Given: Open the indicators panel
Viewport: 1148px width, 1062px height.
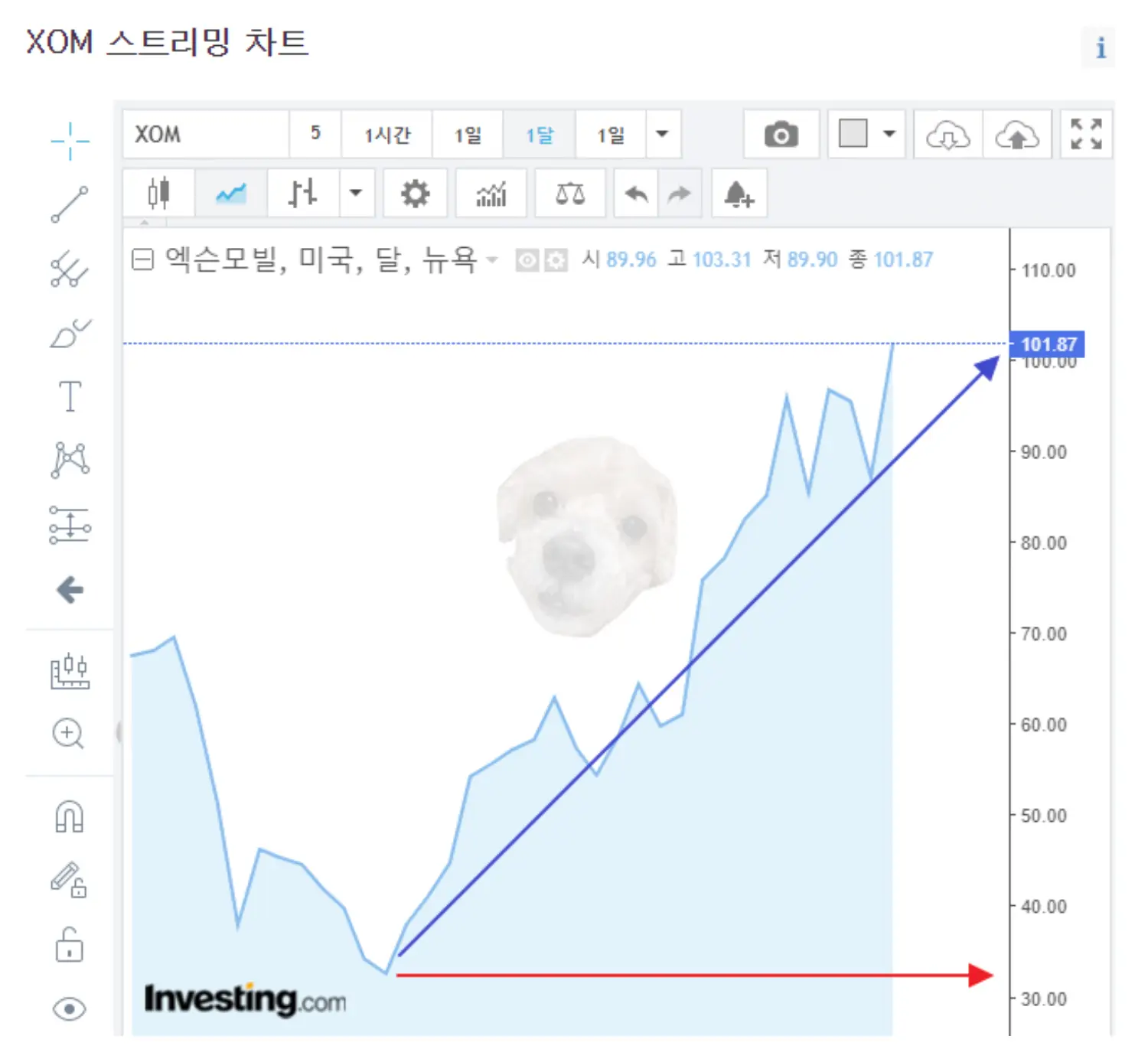Looking at the screenshot, I should click(491, 193).
